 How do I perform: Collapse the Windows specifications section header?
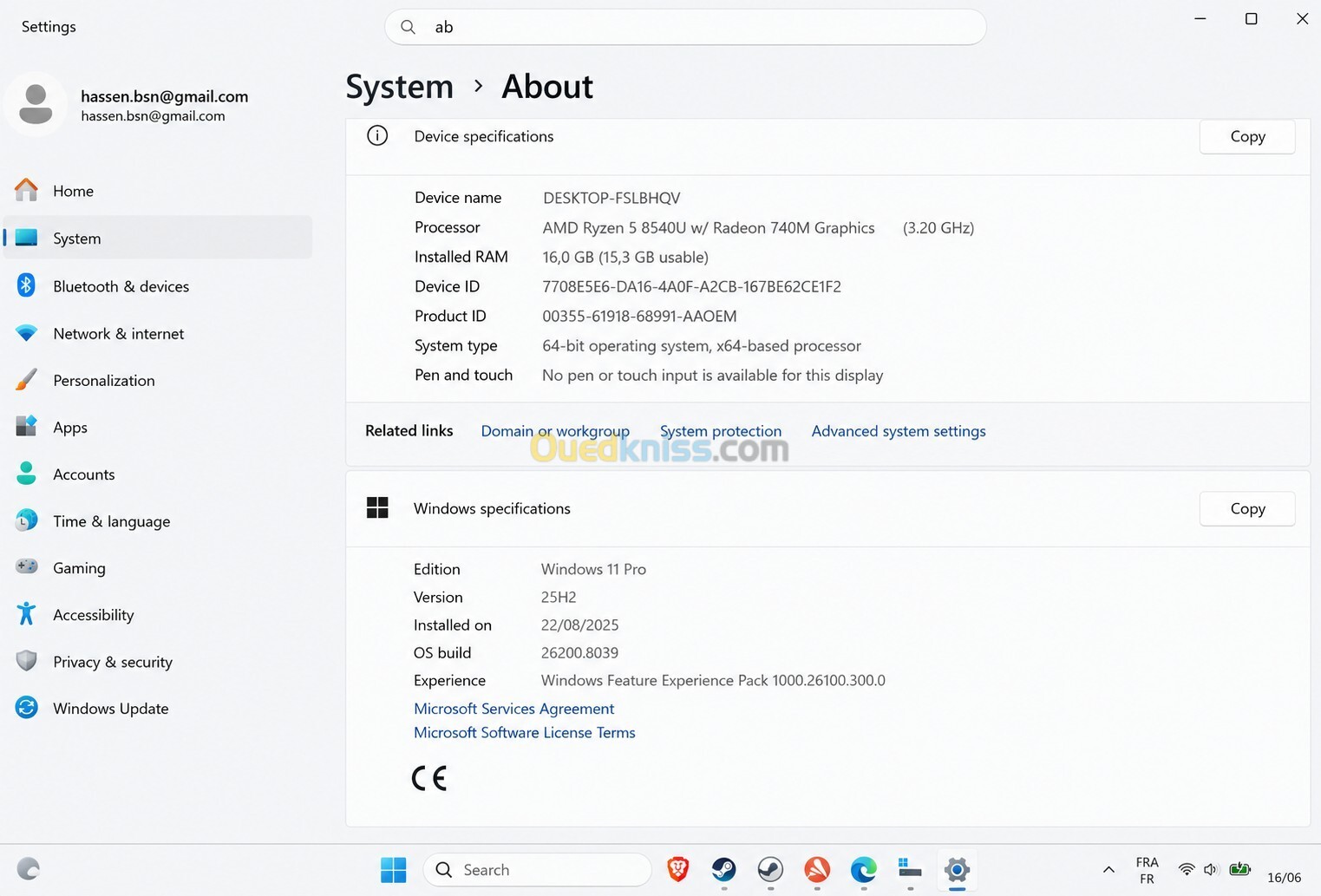(827, 508)
